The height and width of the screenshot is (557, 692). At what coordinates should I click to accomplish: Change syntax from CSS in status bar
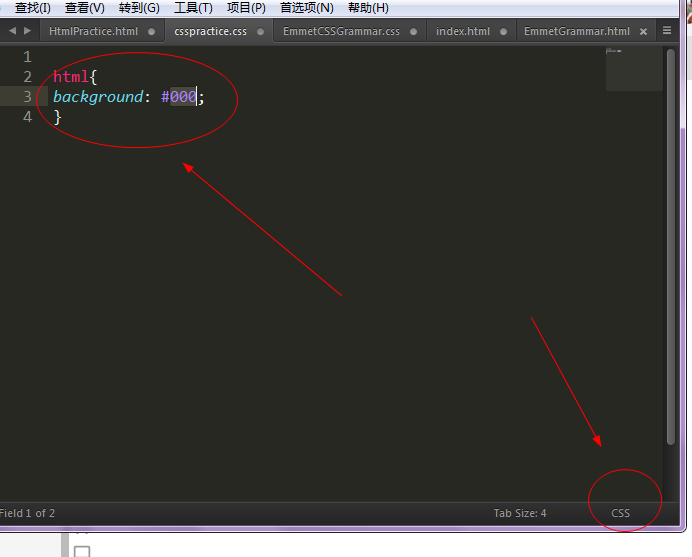[x=620, y=513]
